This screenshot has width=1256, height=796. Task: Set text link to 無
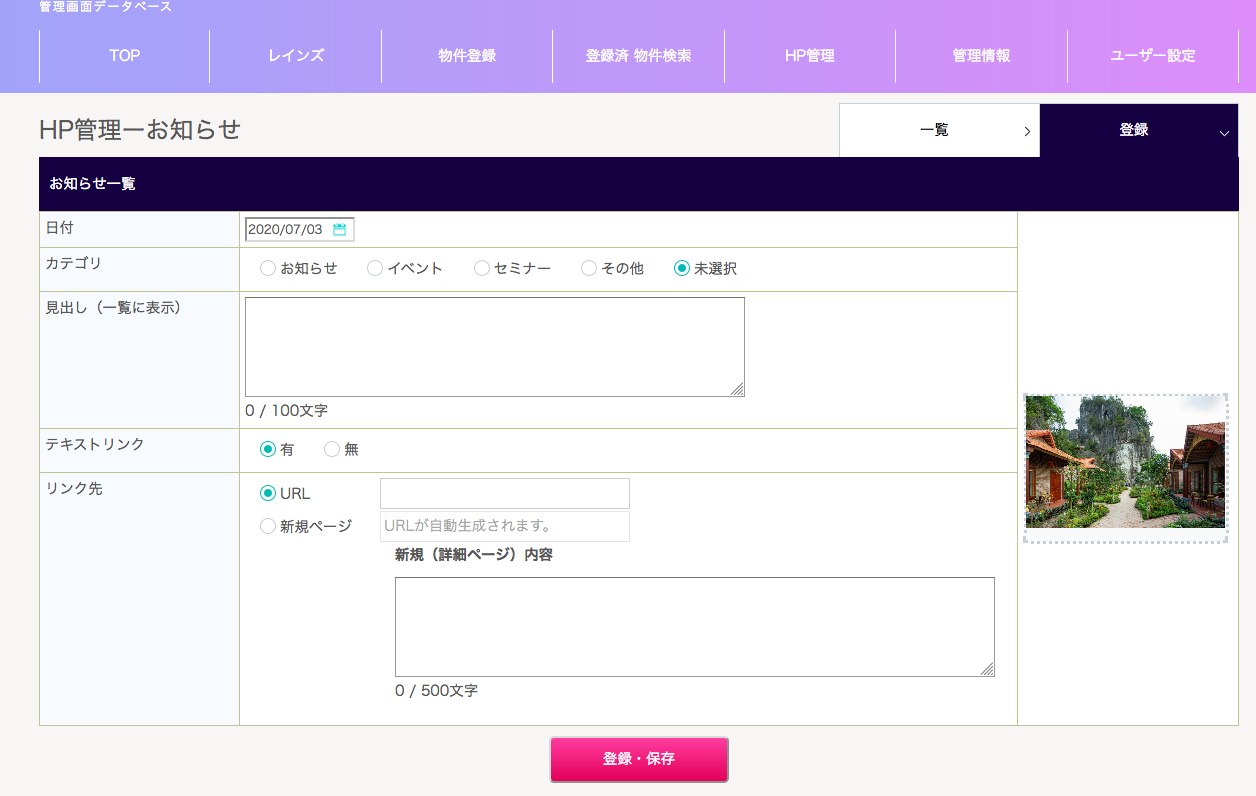coord(332,450)
